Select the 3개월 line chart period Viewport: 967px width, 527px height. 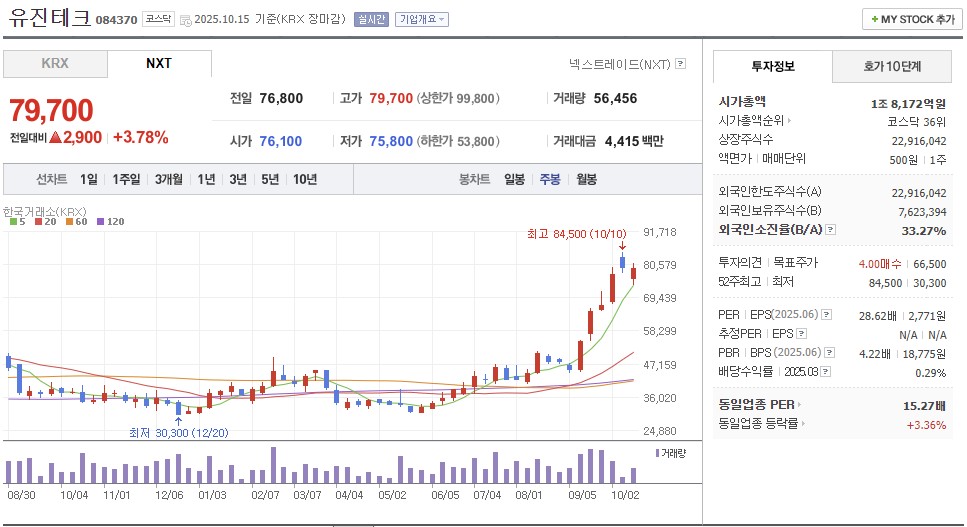pyautogui.click(x=169, y=179)
